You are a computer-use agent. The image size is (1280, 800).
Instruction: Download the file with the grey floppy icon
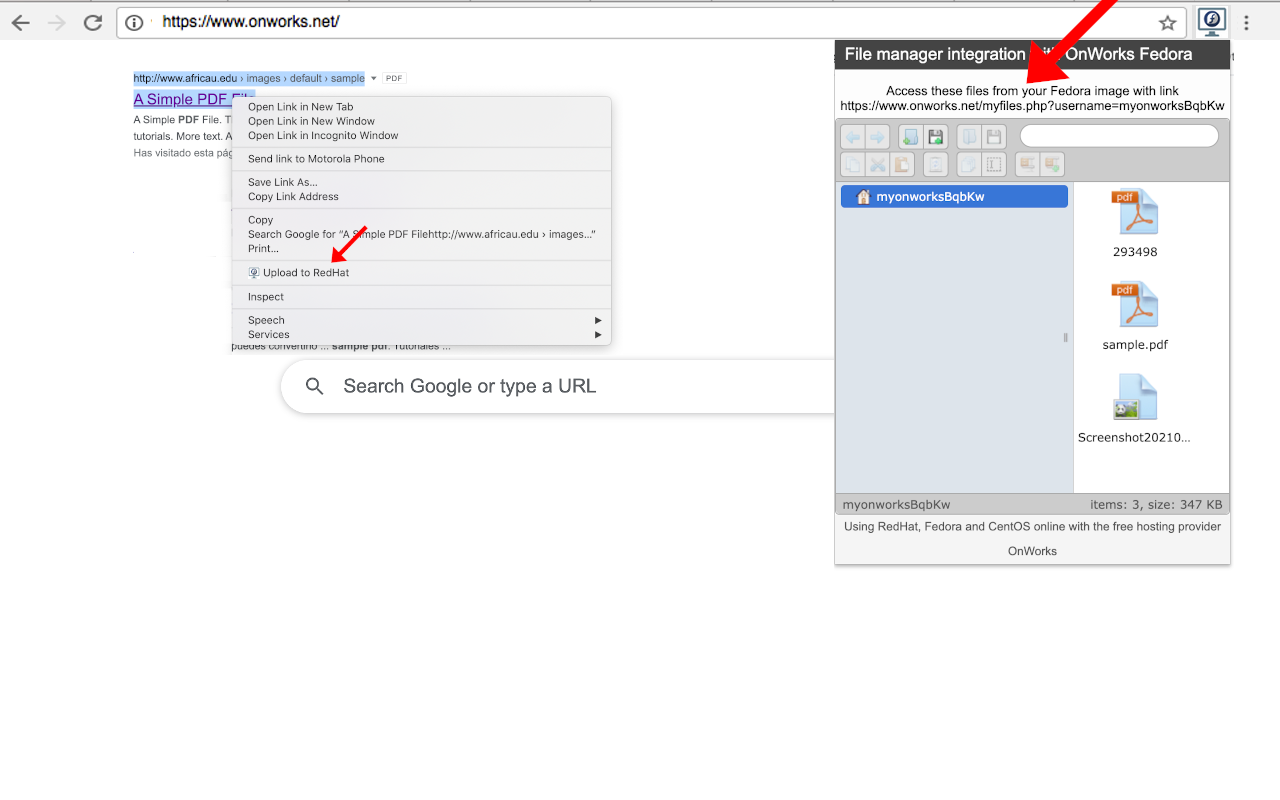[x=994, y=137]
